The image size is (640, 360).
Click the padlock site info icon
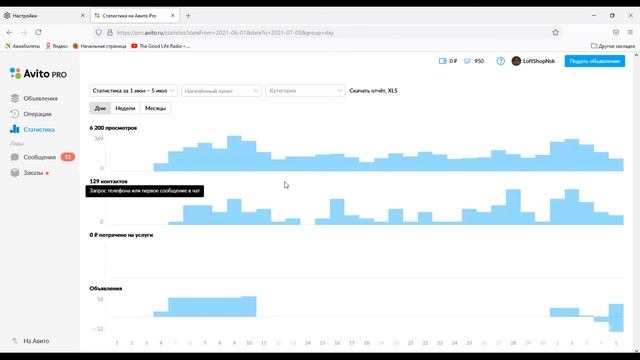(x=110, y=32)
